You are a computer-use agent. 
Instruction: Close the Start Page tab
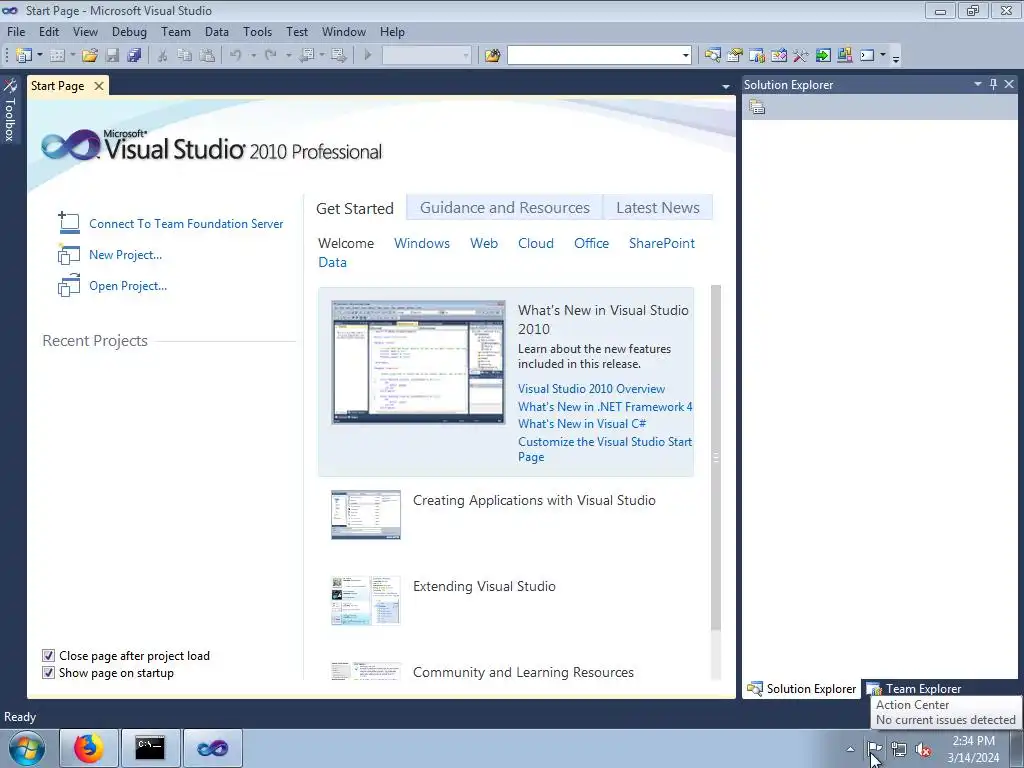point(99,86)
